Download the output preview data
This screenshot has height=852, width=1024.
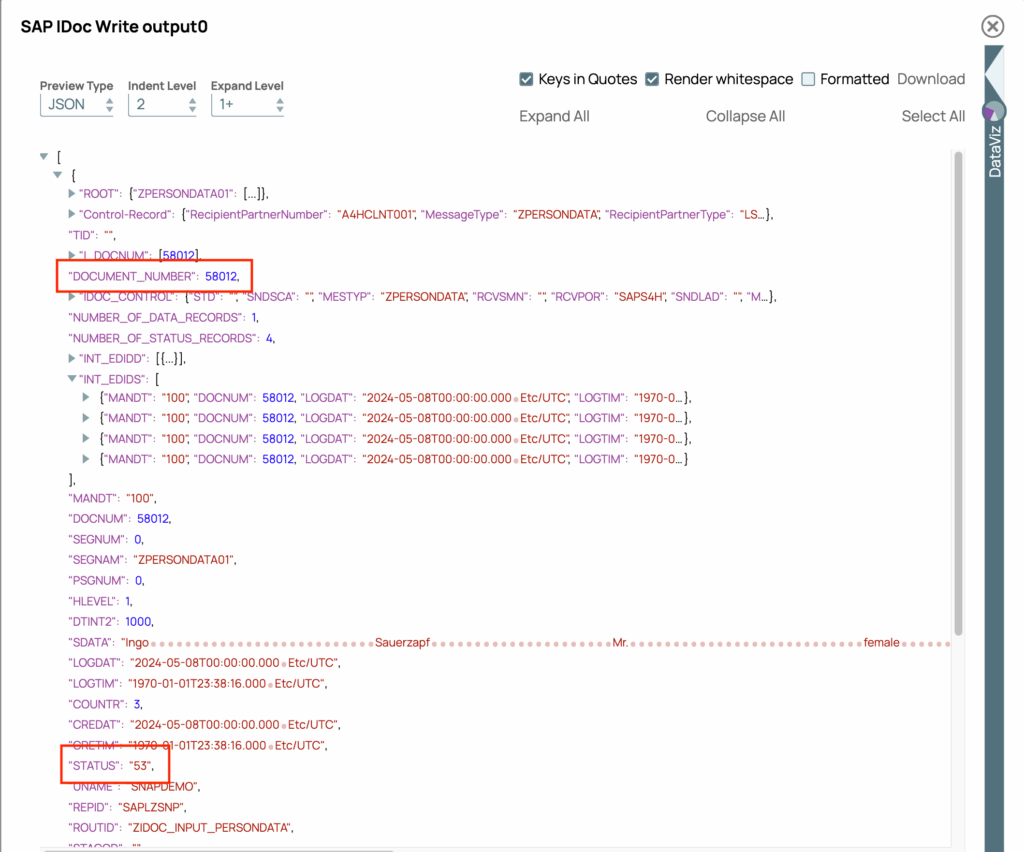click(930, 79)
